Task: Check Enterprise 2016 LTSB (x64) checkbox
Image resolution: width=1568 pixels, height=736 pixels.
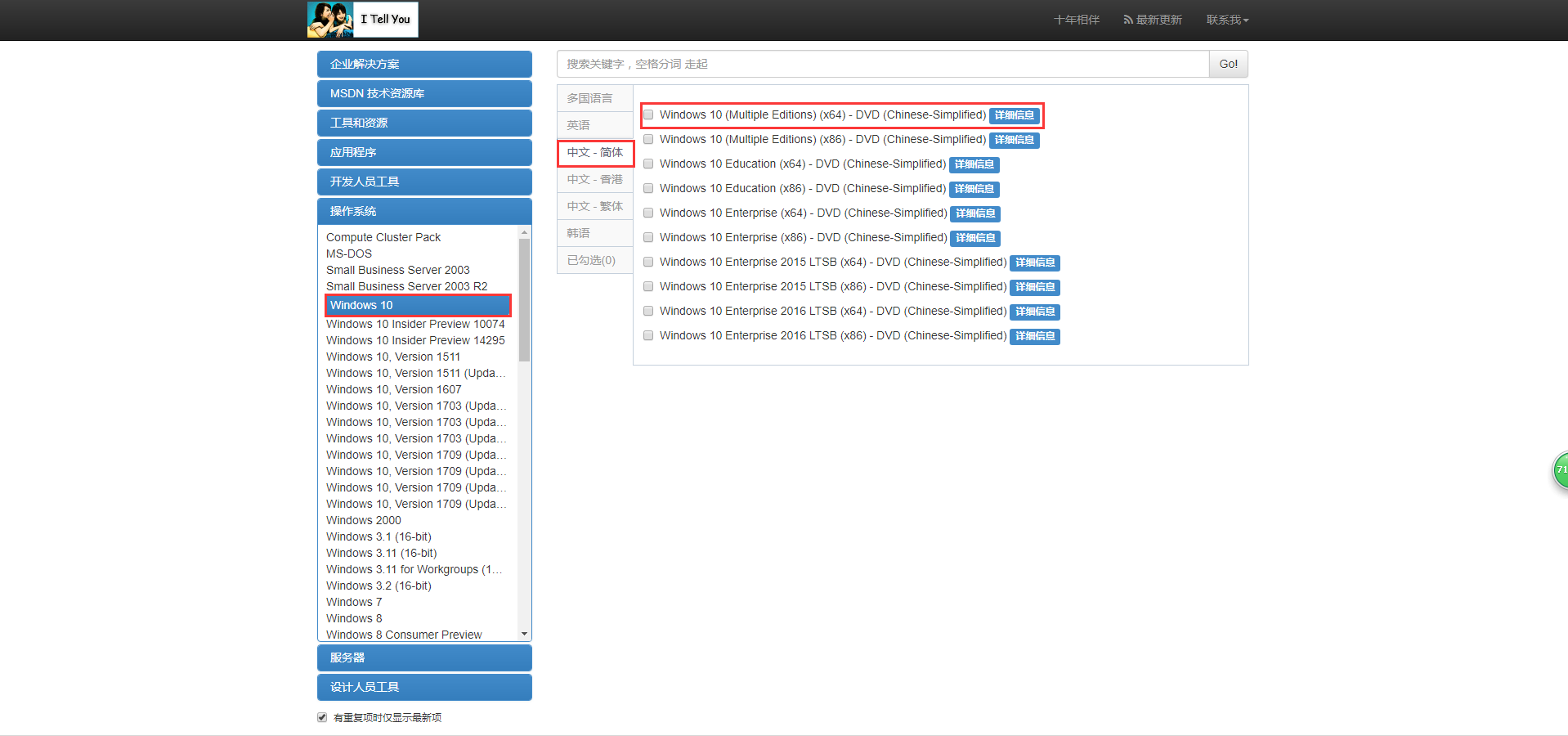Action: [x=648, y=312]
